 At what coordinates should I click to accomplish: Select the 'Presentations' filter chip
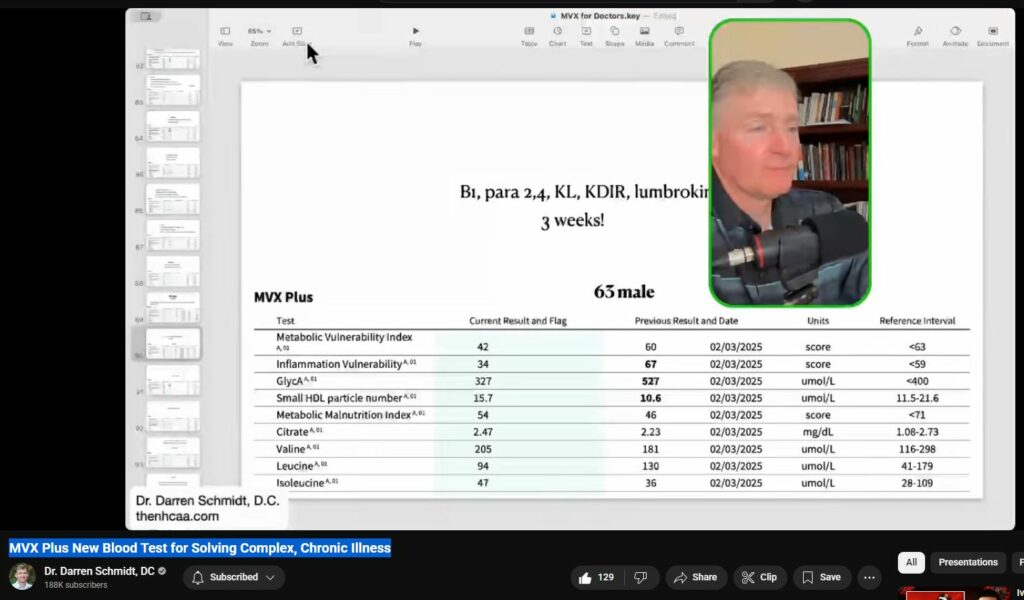click(968, 562)
